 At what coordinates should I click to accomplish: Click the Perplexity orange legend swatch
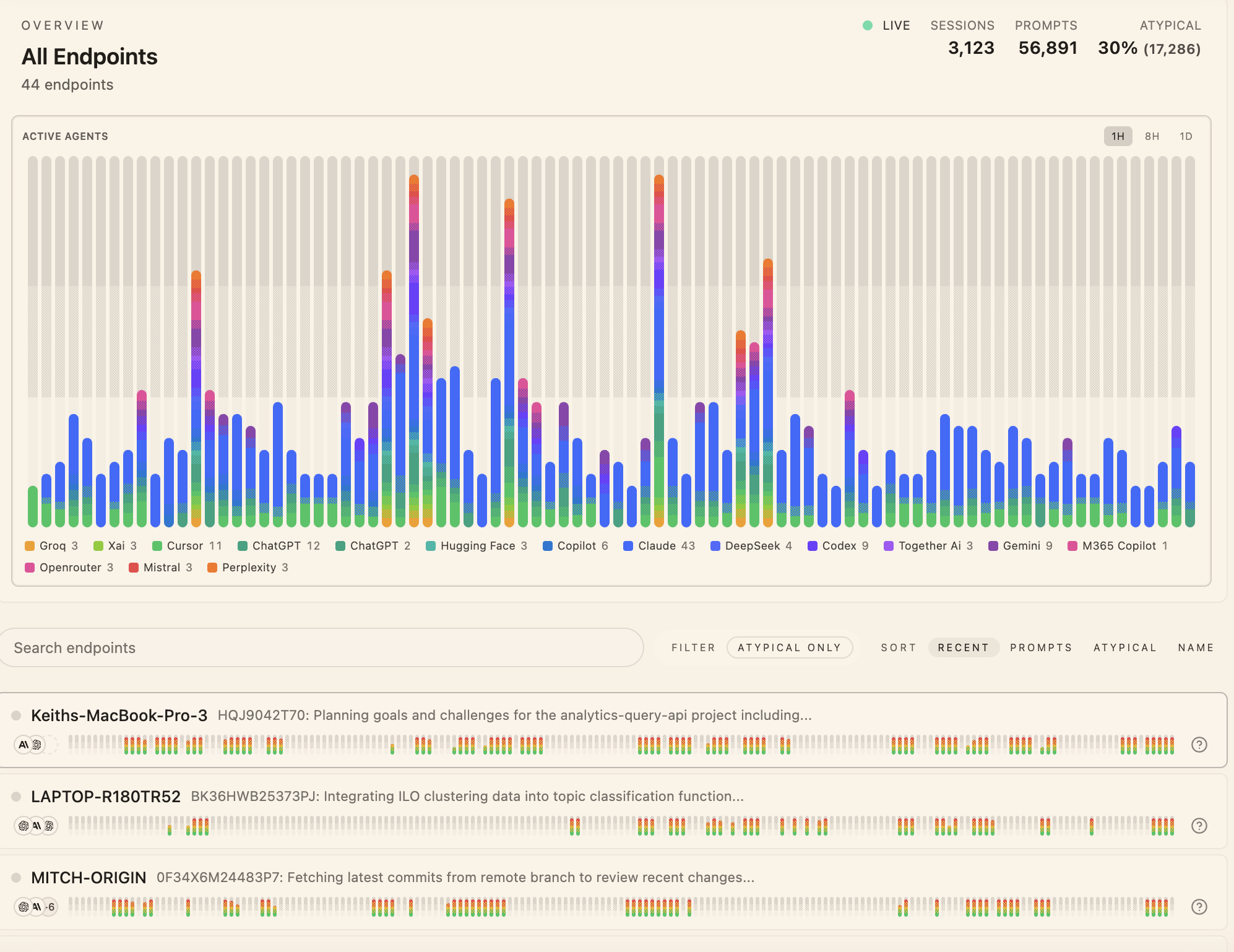click(212, 568)
